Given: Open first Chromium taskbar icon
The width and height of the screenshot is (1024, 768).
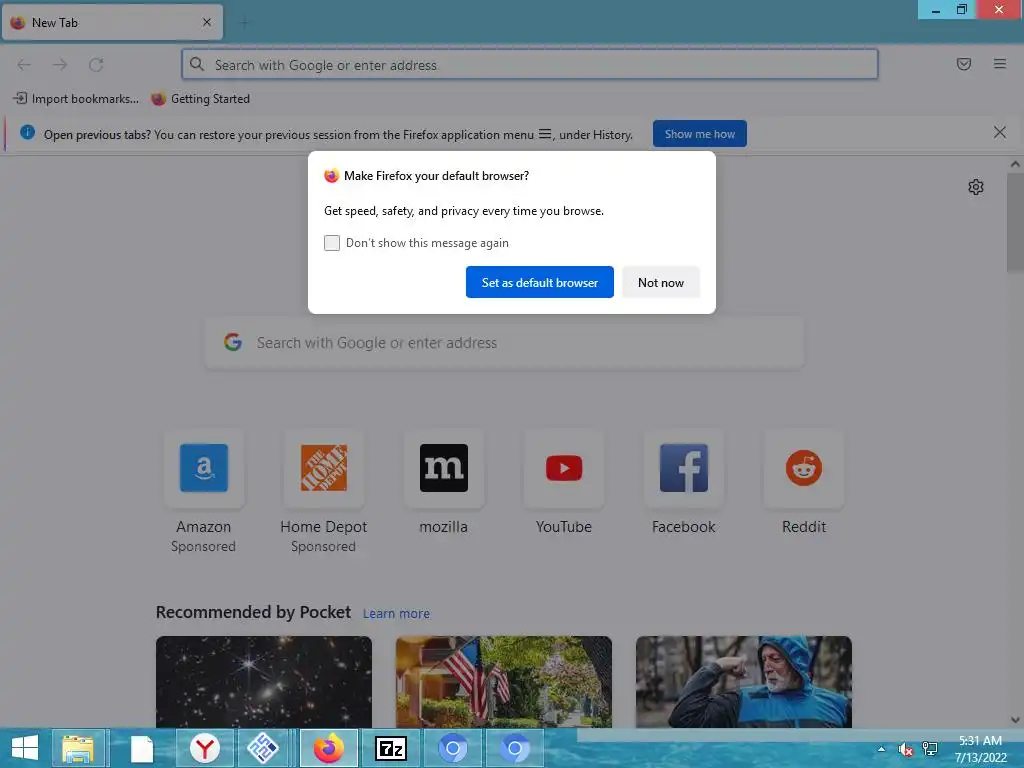Looking at the screenshot, I should 453,748.
